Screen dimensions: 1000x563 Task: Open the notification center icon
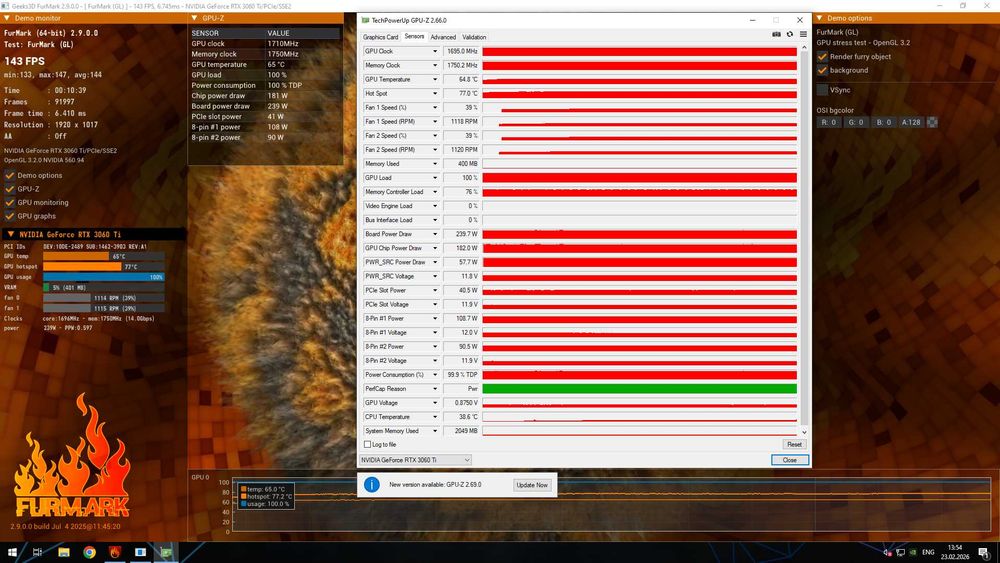tap(985, 552)
